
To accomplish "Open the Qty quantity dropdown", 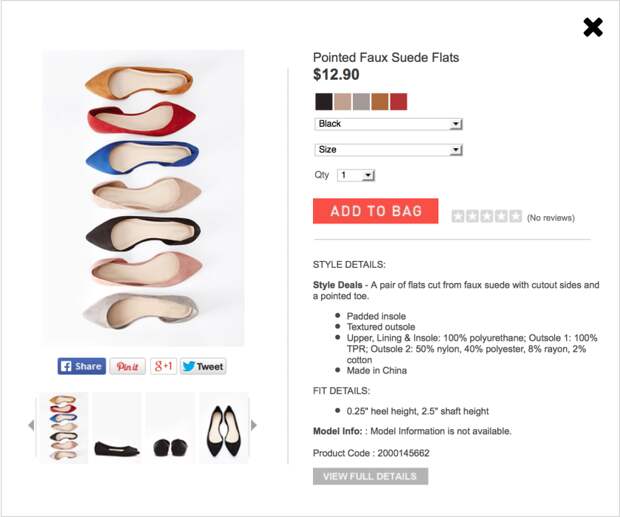I will click(x=356, y=175).
